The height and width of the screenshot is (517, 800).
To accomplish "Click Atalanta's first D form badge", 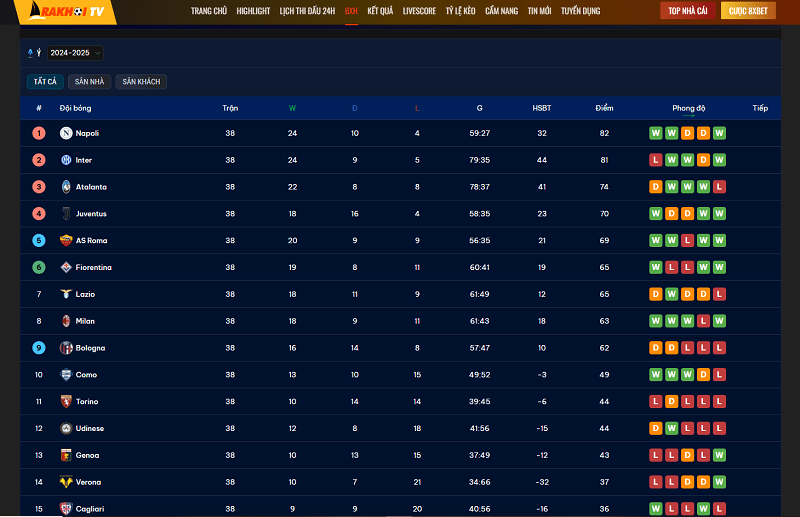I will coord(656,187).
